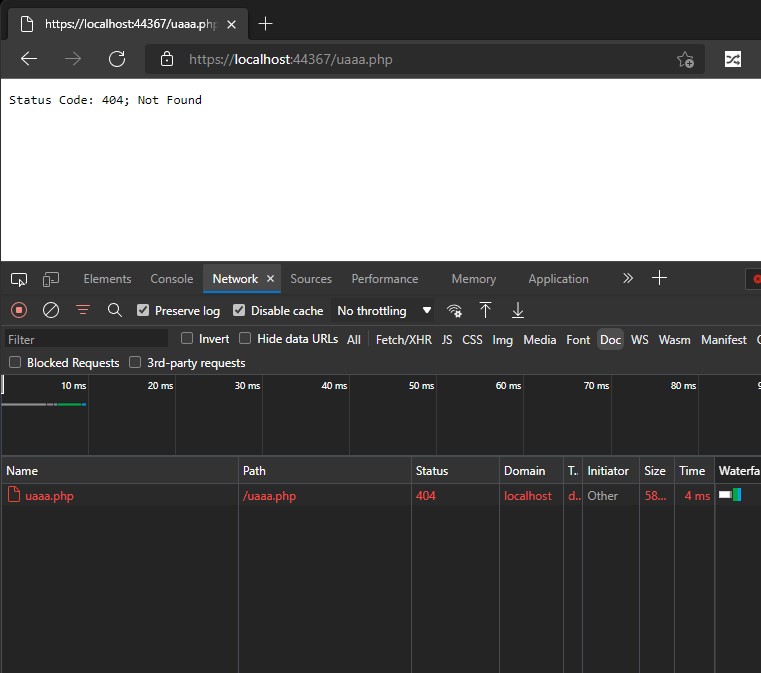Close the Network tab in DevTools
The height and width of the screenshot is (673, 761).
[270, 279]
